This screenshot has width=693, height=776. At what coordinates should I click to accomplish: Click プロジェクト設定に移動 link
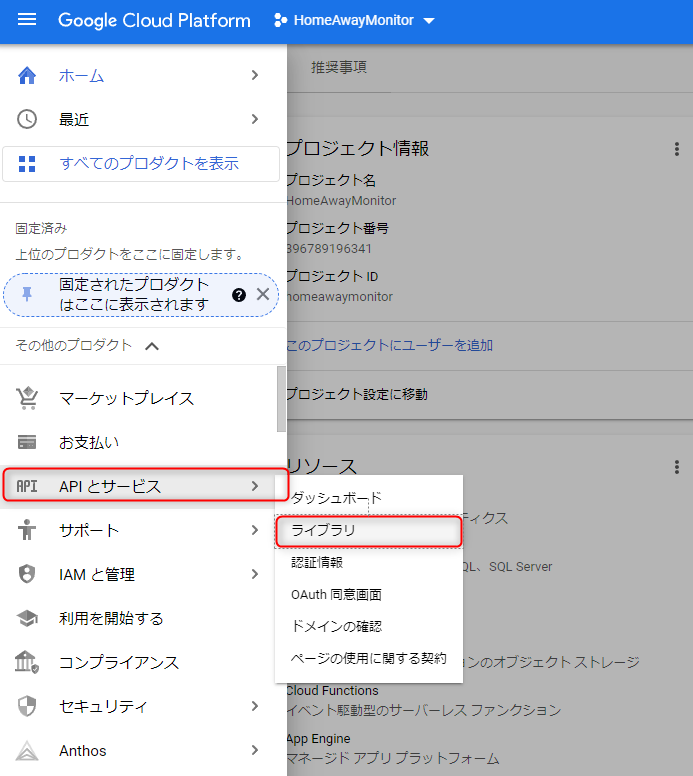pos(357,394)
